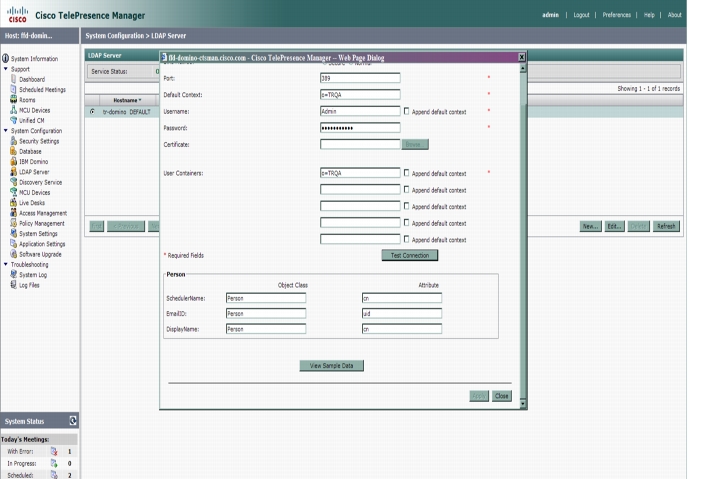Click the Port input field

tap(360, 78)
